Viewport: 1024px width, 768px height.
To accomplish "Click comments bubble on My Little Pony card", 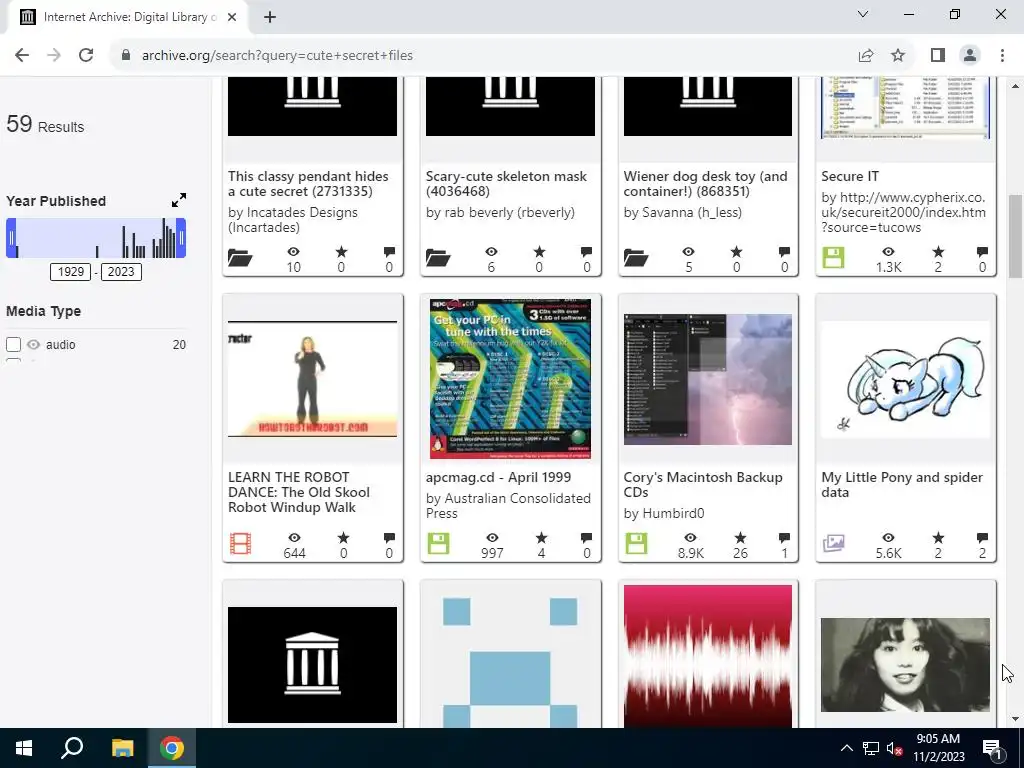I will click(982, 537).
